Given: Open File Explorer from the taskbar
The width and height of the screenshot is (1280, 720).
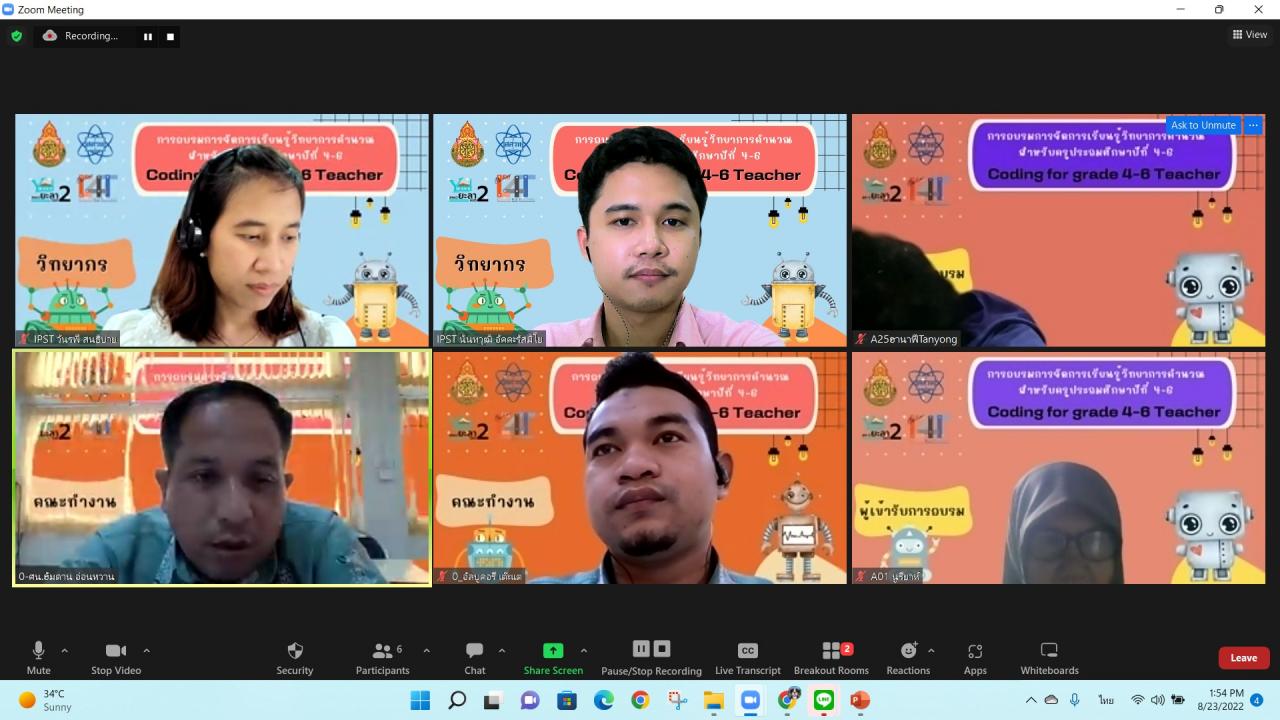Looking at the screenshot, I should coord(714,700).
